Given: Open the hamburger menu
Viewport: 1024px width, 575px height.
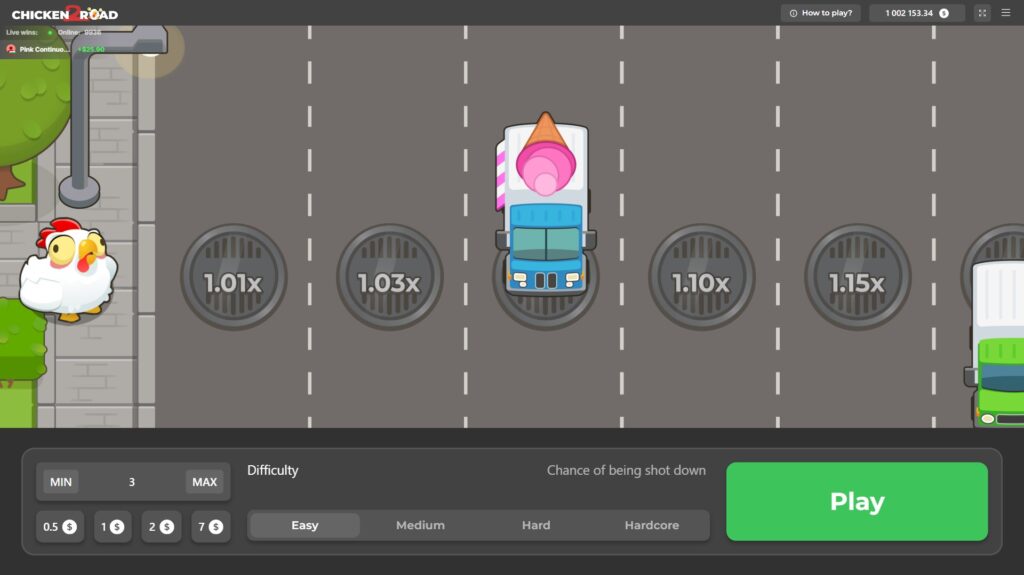Looking at the screenshot, I should [1005, 13].
